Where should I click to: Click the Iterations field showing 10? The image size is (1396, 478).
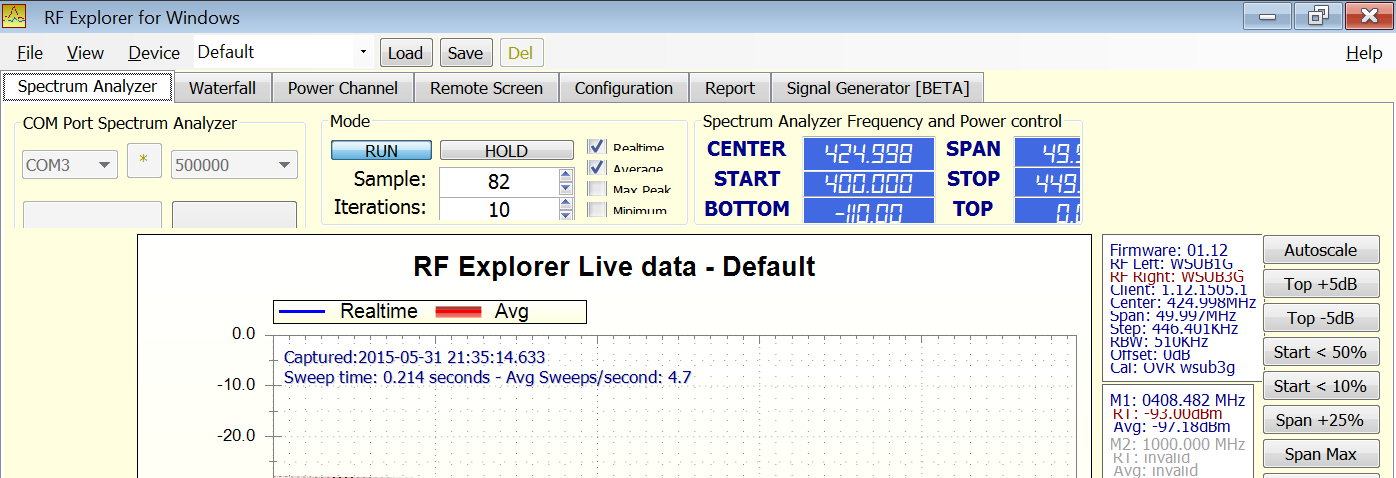point(498,209)
